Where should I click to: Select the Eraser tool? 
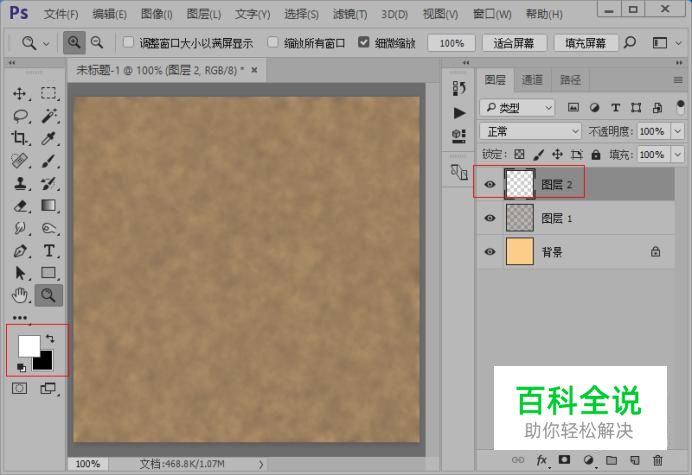tap(20, 206)
